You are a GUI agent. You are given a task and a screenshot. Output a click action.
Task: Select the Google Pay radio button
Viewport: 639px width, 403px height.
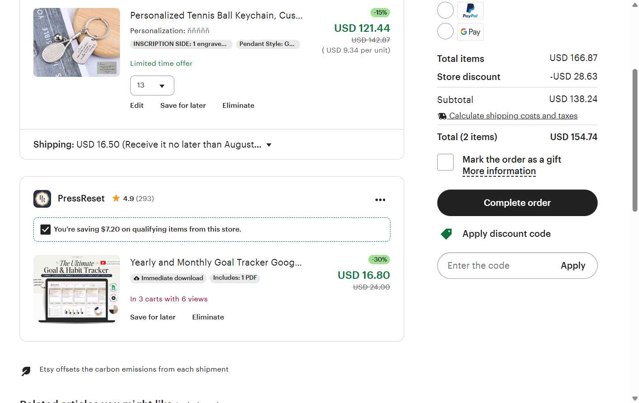pos(445,32)
